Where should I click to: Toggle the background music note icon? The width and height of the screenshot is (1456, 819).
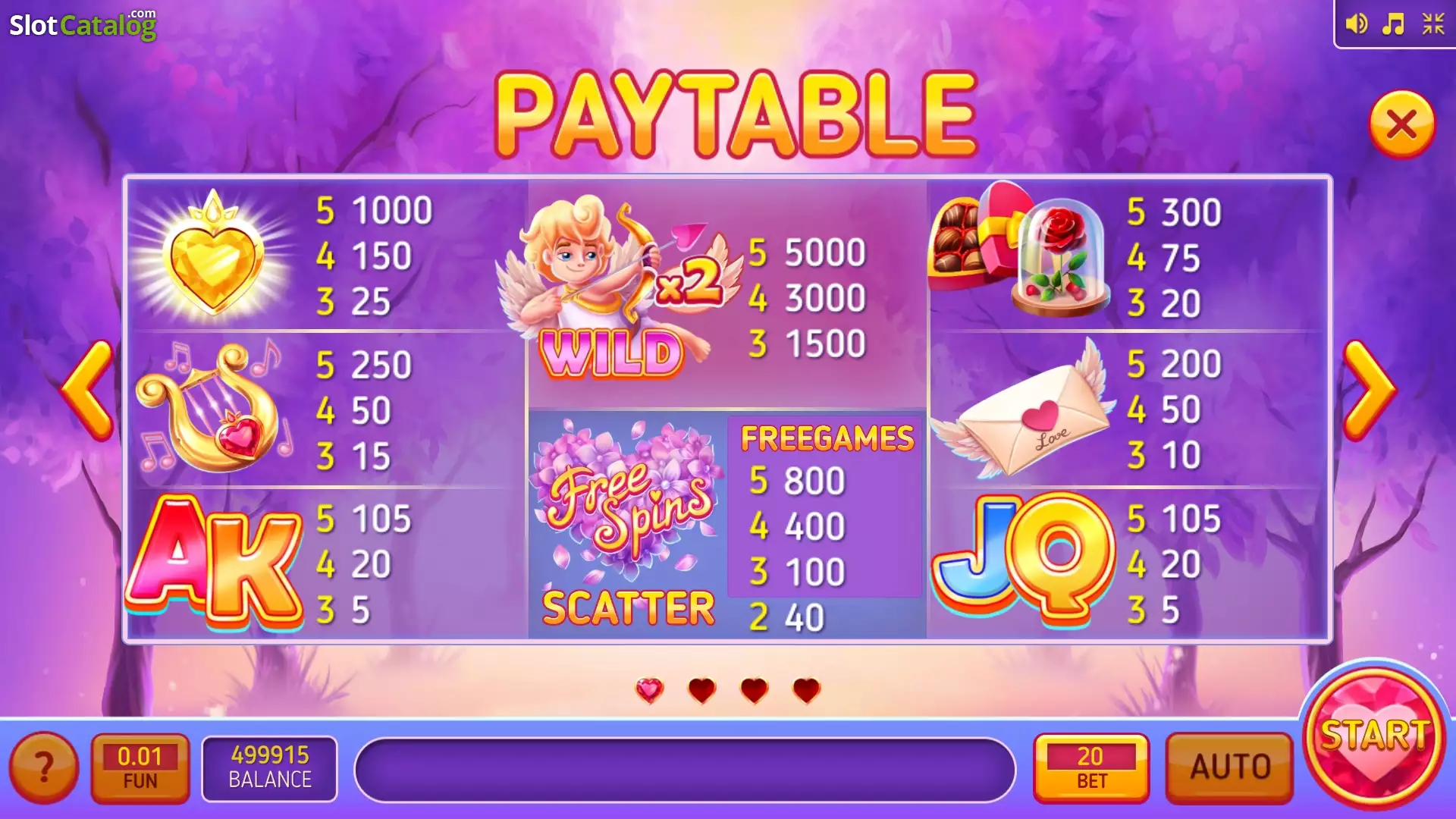(x=1393, y=24)
